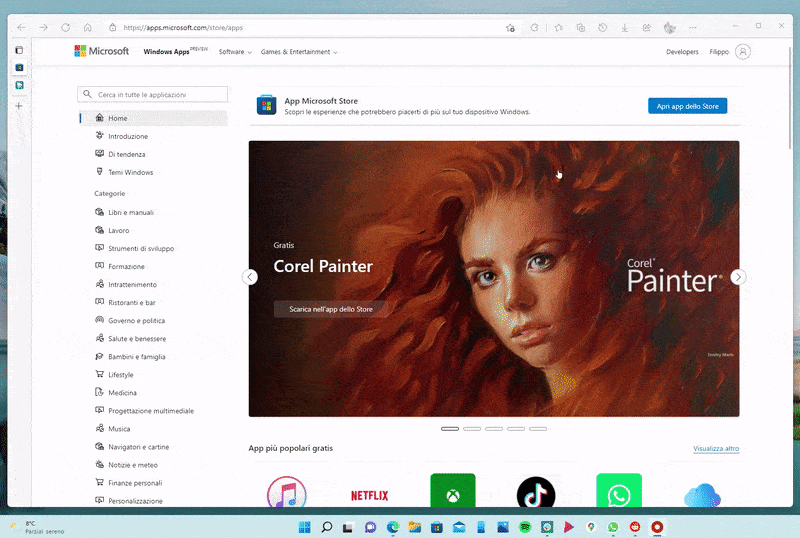Open the Downloads panel
Screen dimensions: 800x538
click(624, 28)
